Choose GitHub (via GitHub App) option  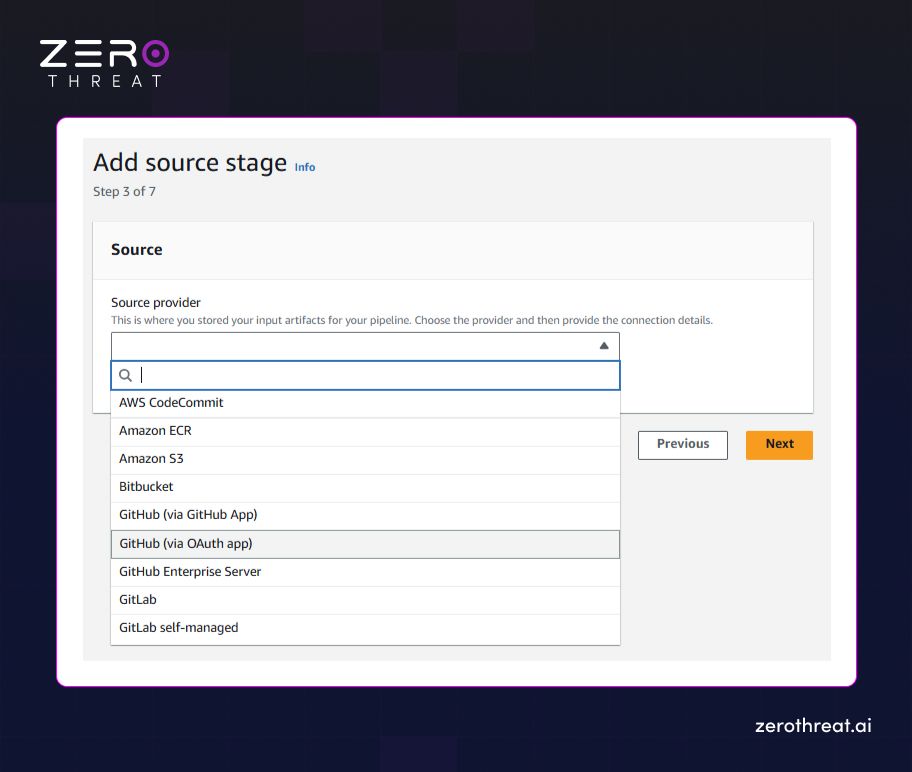(365, 515)
